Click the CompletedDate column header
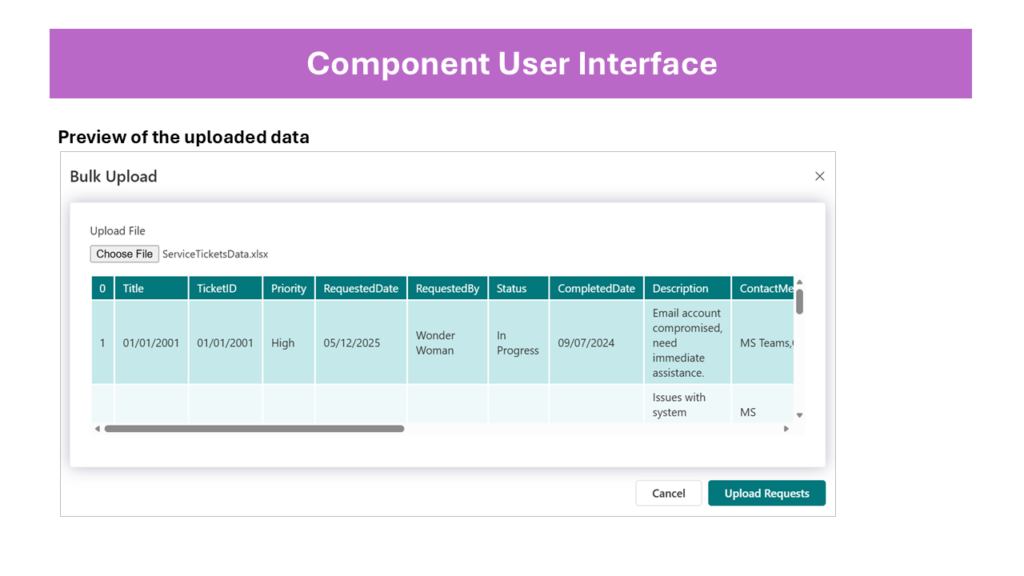The image size is (1024, 576). [x=596, y=288]
